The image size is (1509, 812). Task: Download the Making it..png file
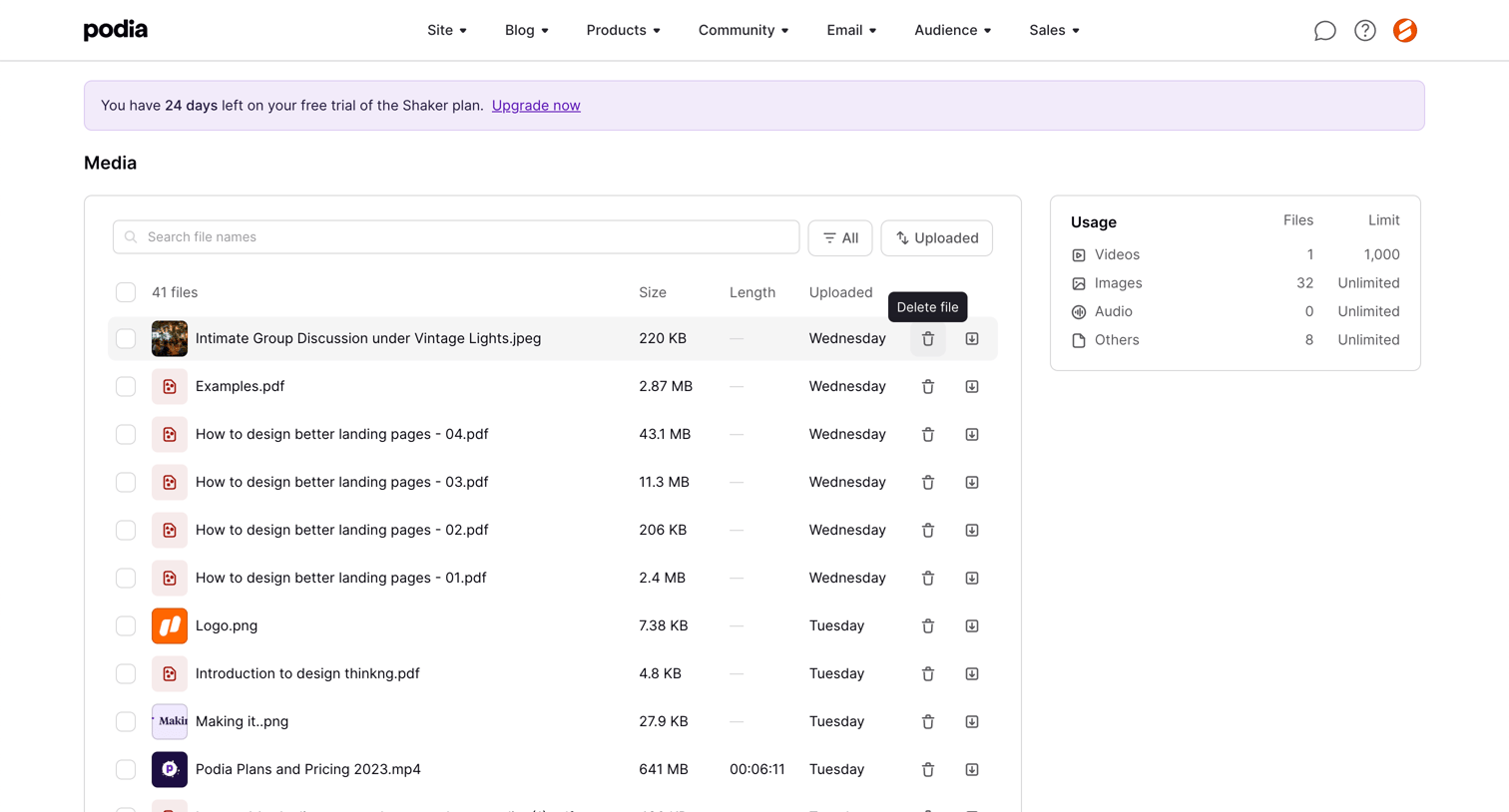pos(972,722)
